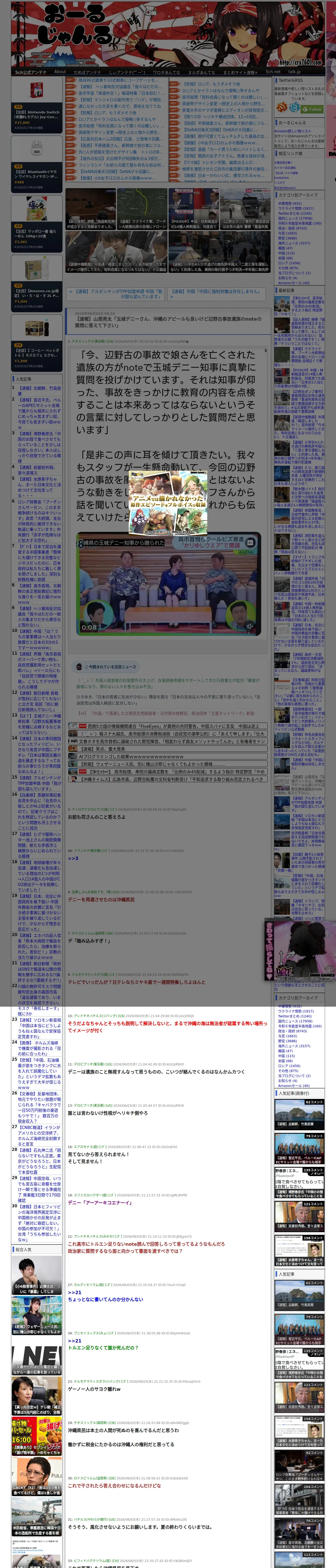Open the 海外ニュース (3157) category

tap(294, 243)
